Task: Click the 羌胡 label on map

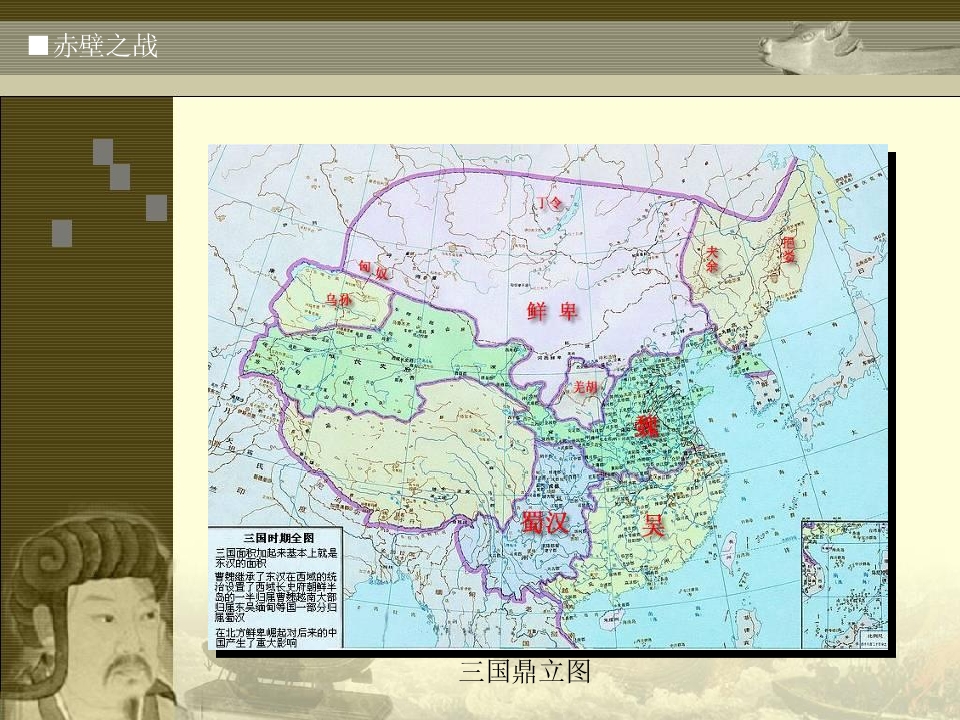Action: point(585,386)
